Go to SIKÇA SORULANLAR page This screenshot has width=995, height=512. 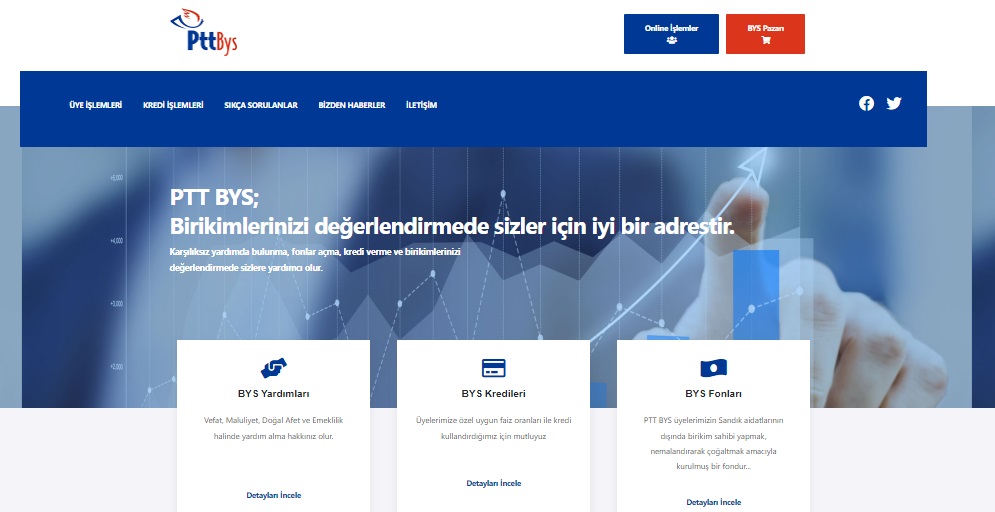tap(261, 105)
